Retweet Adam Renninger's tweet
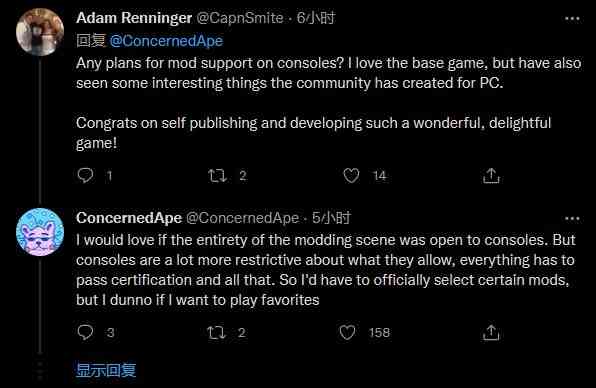Image resolution: width=596 pixels, height=388 pixels. point(217,176)
